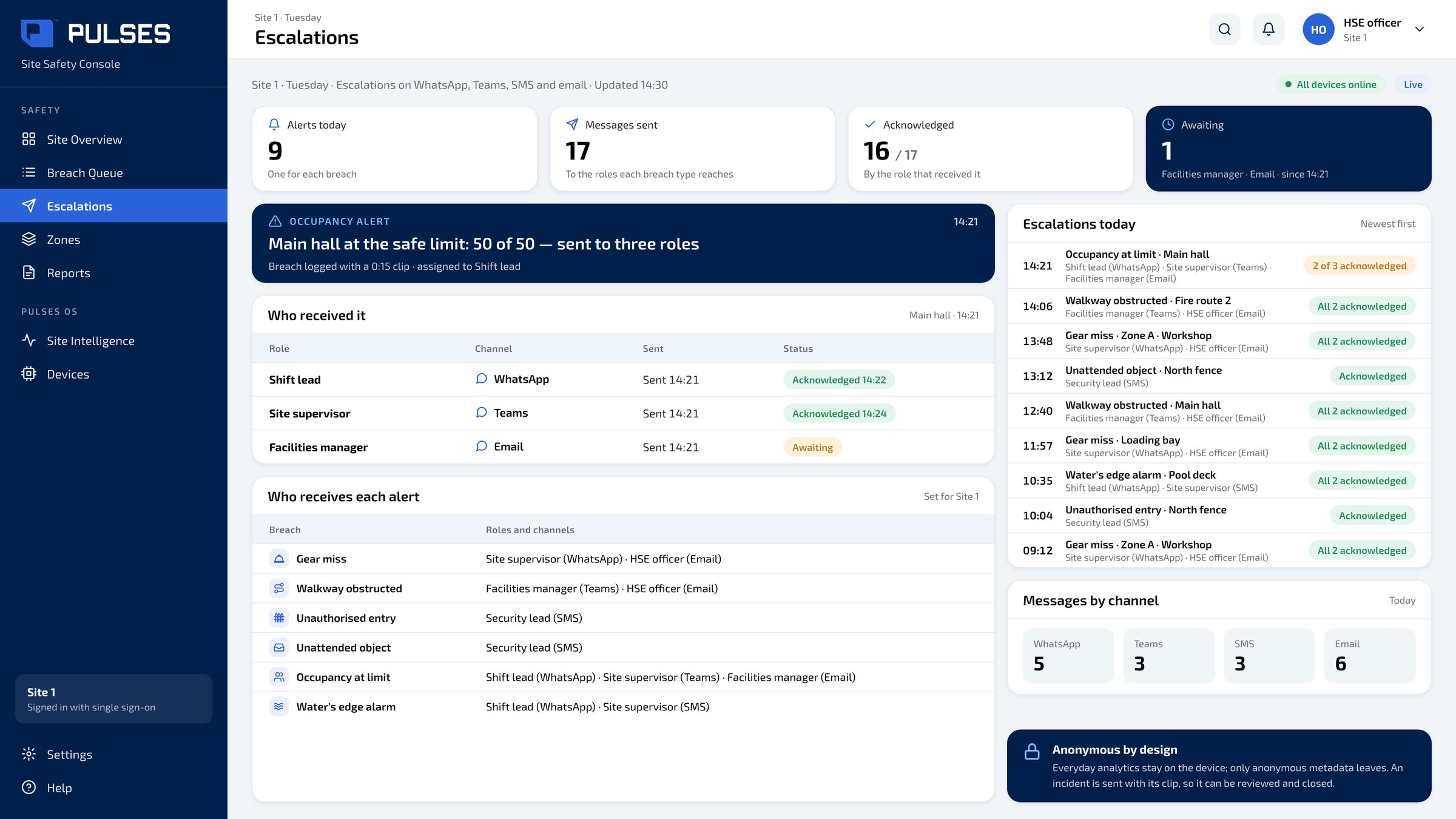Click the All devices online indicator
This screenshot has height=819, width=1456.
[x=1331, y=84]
